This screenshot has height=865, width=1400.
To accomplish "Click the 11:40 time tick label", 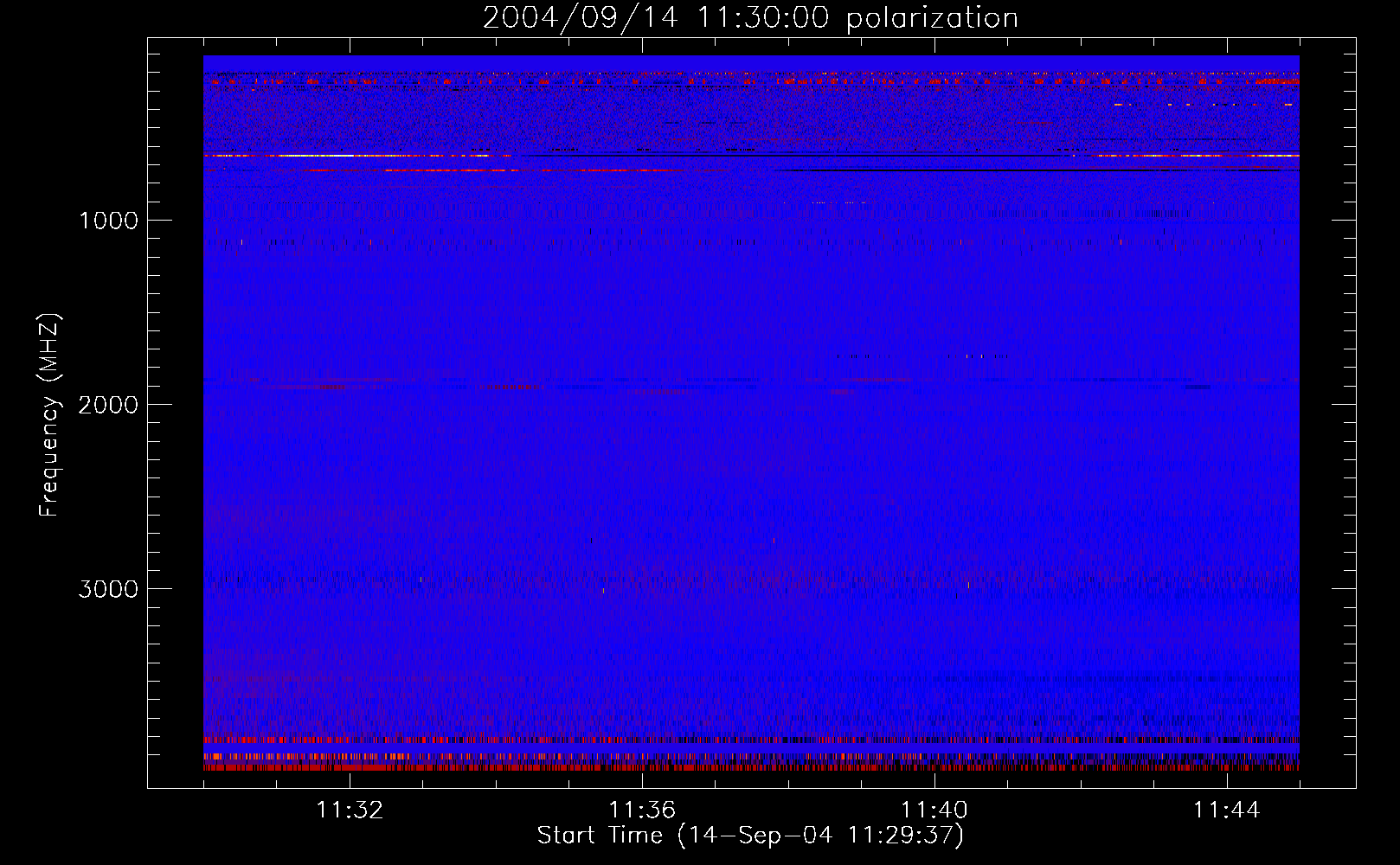I will click(x=934, y=811).
